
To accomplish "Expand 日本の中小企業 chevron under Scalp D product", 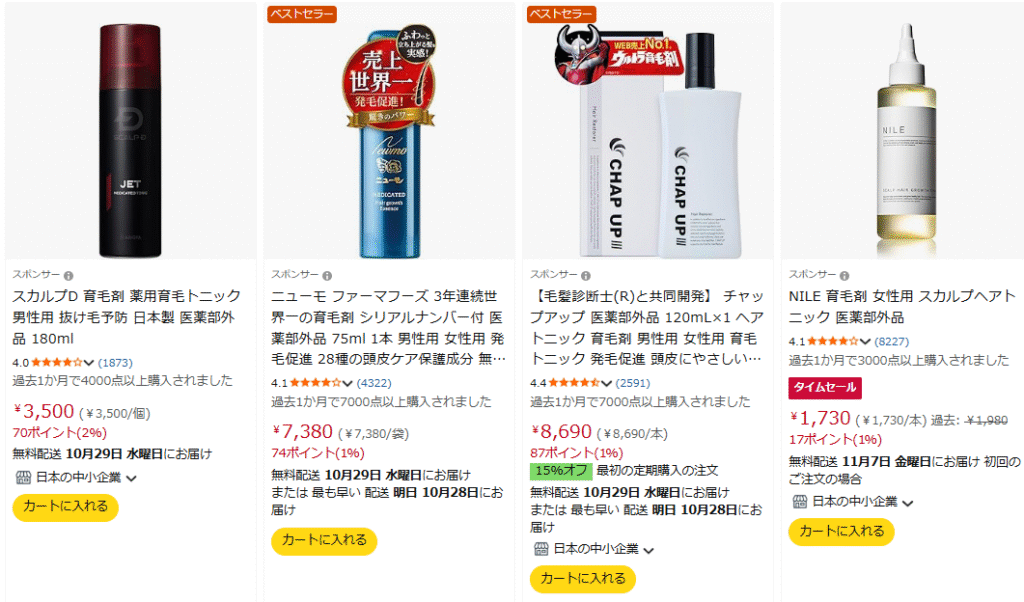I will [x=131, y=479].
